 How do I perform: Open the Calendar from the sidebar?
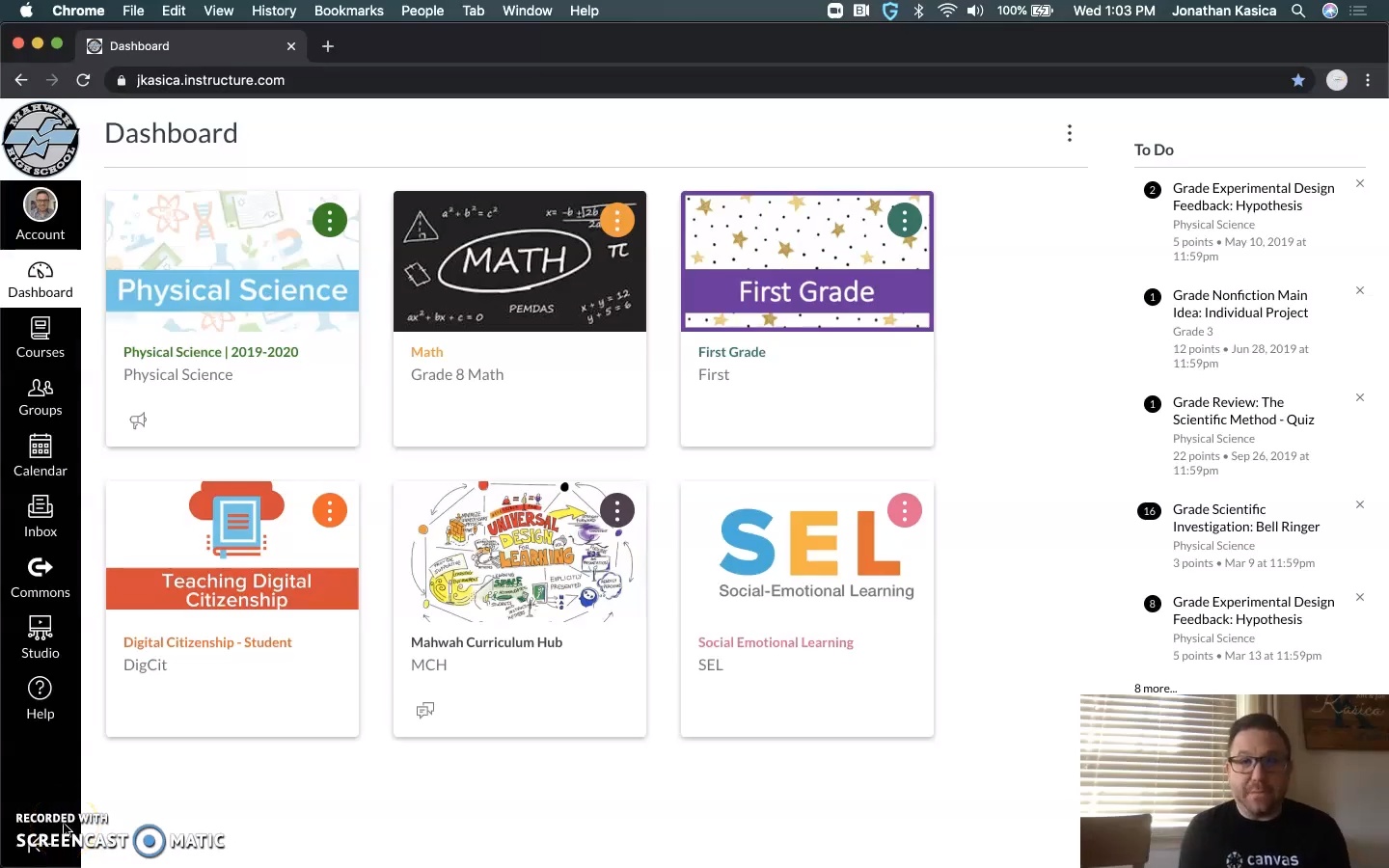tap(40, 456)
